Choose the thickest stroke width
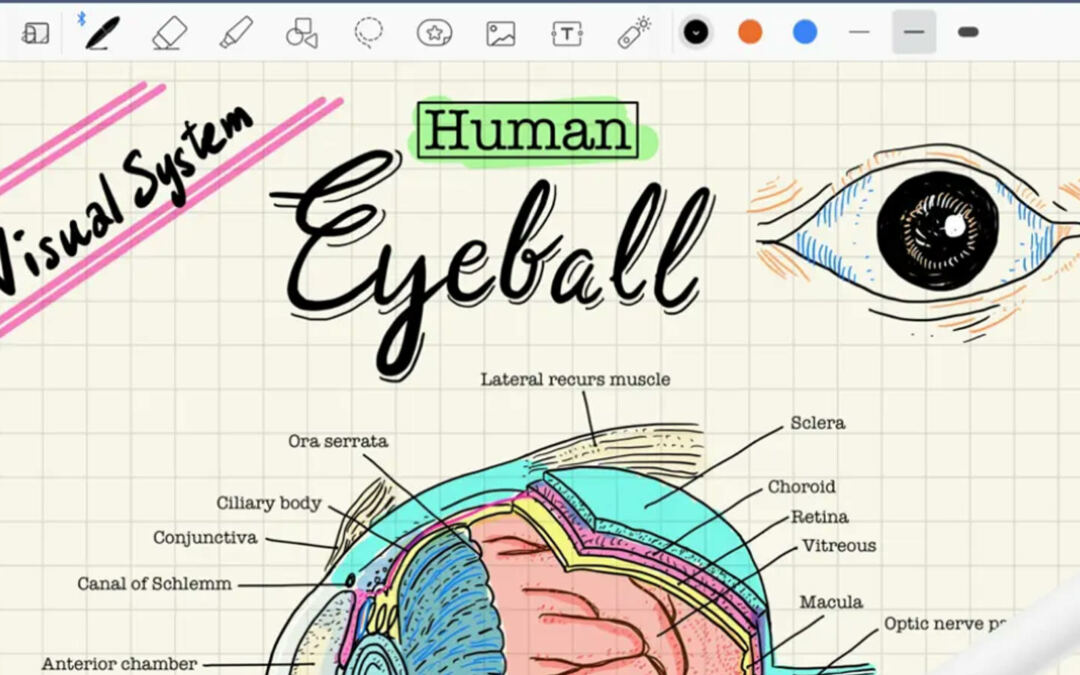This screenshot has height=675, width=1080. click(968, 32)
